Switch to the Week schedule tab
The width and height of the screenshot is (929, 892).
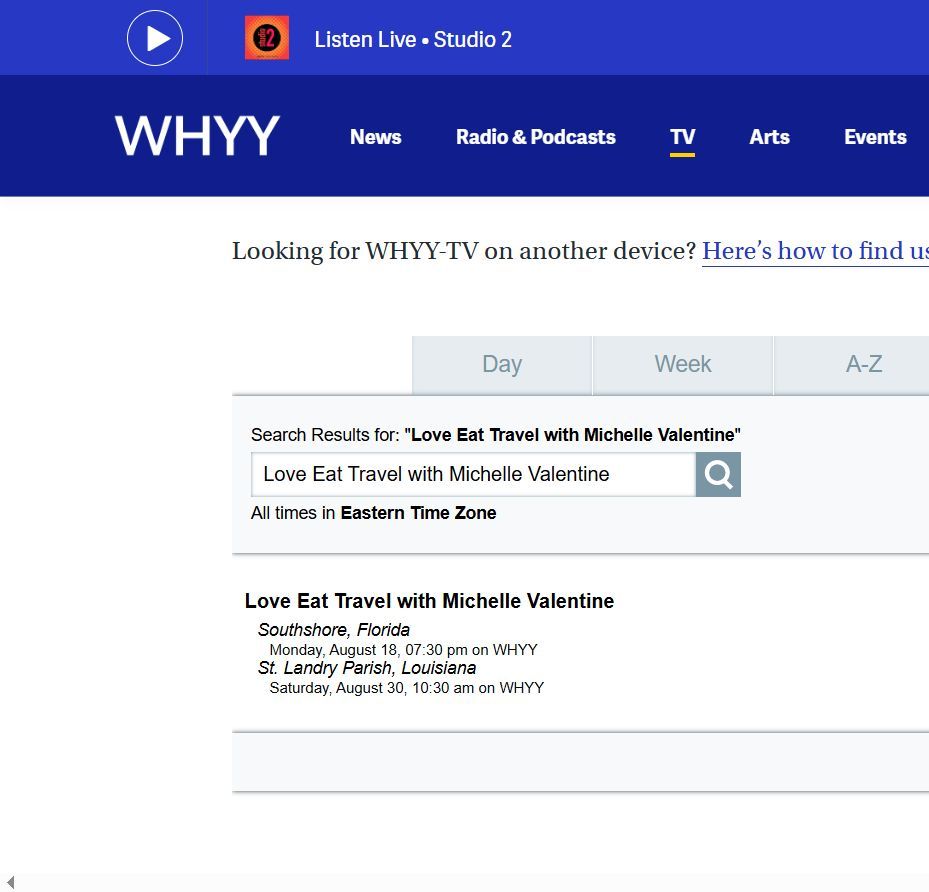click(683, 364)
